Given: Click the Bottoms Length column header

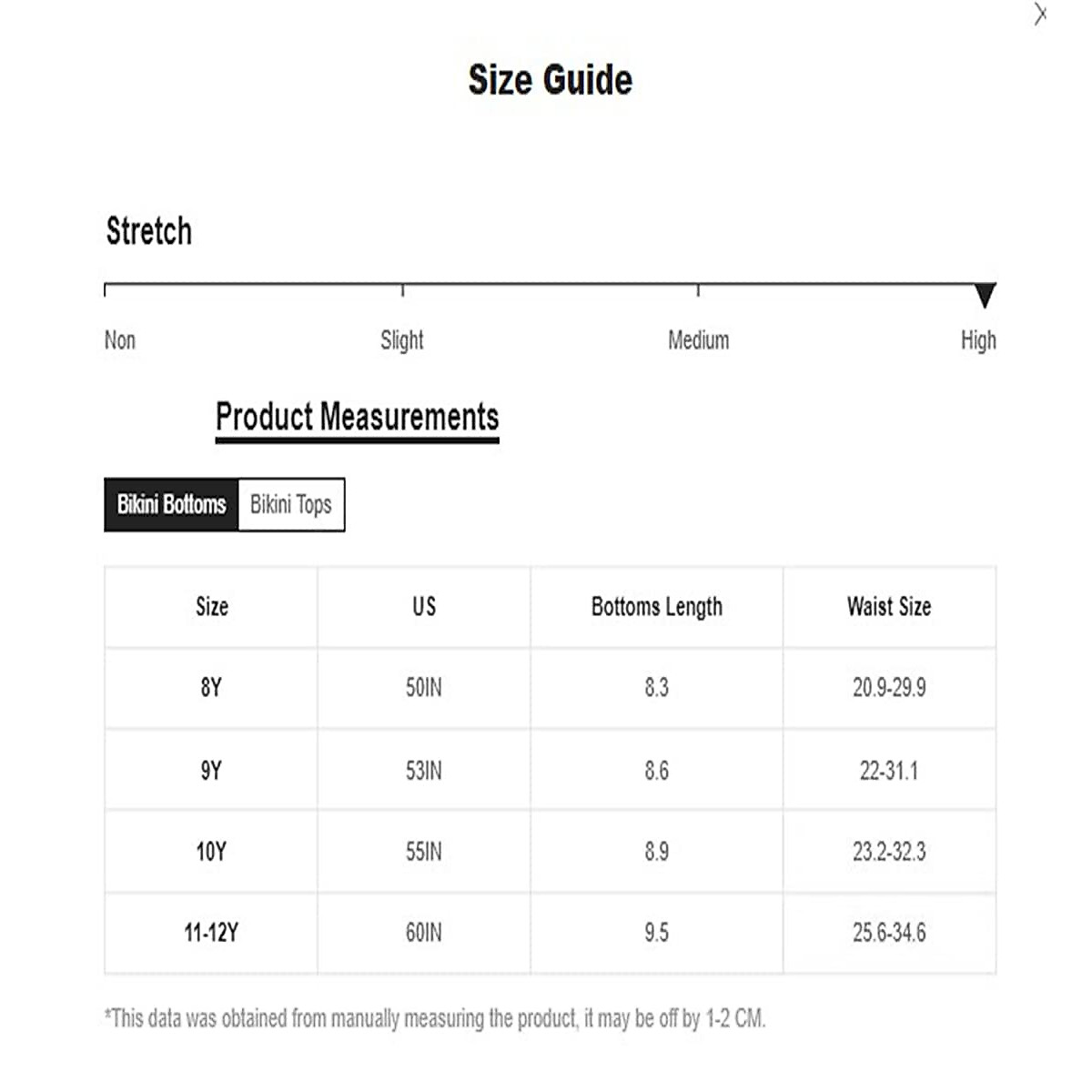Looking at the screenshot, I should coord(656,607).
